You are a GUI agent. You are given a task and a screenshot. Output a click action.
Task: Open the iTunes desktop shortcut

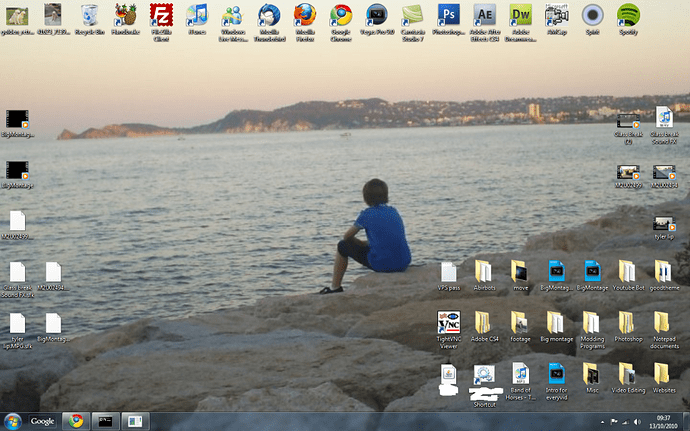[197, 15]
